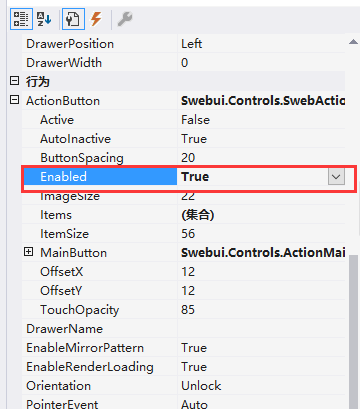Open the Enabled value dropdown arrow
Image resolution: width=360 pixels, height=409 pixels.
point(336,176)
